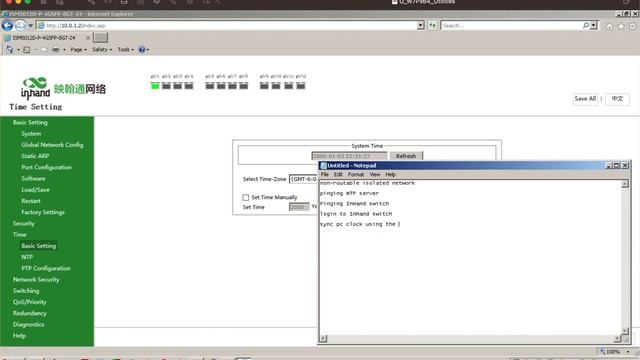This screenshot has width=640, height=360.
Task: Click Notepad vertical scrollbar up arrow
Action: pos(624,184)
